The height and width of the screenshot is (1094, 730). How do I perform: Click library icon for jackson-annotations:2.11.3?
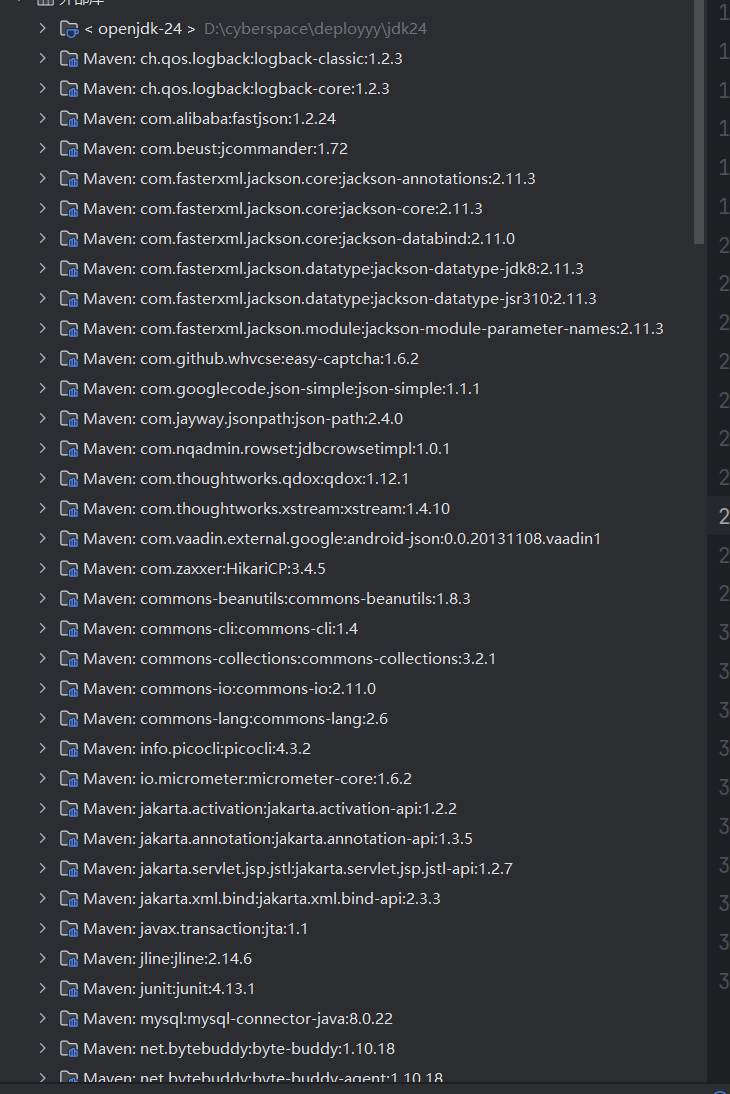tap(69, 179)
